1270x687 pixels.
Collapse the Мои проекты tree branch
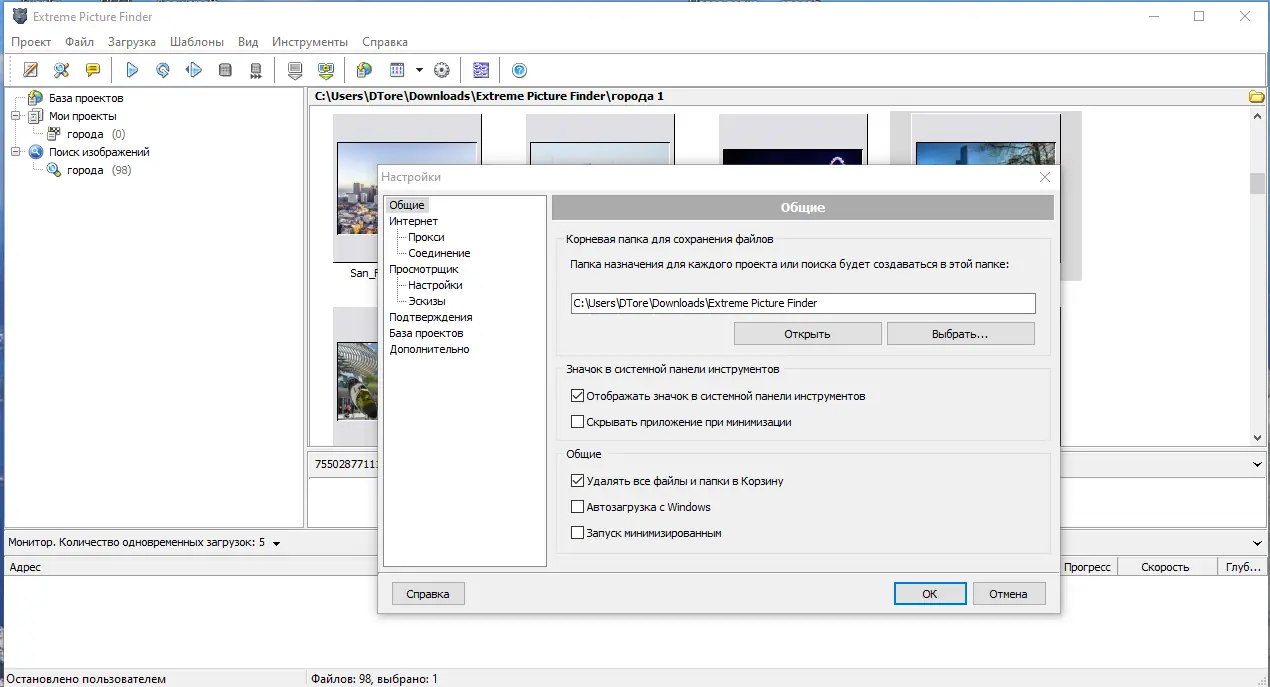coord(16,116)
